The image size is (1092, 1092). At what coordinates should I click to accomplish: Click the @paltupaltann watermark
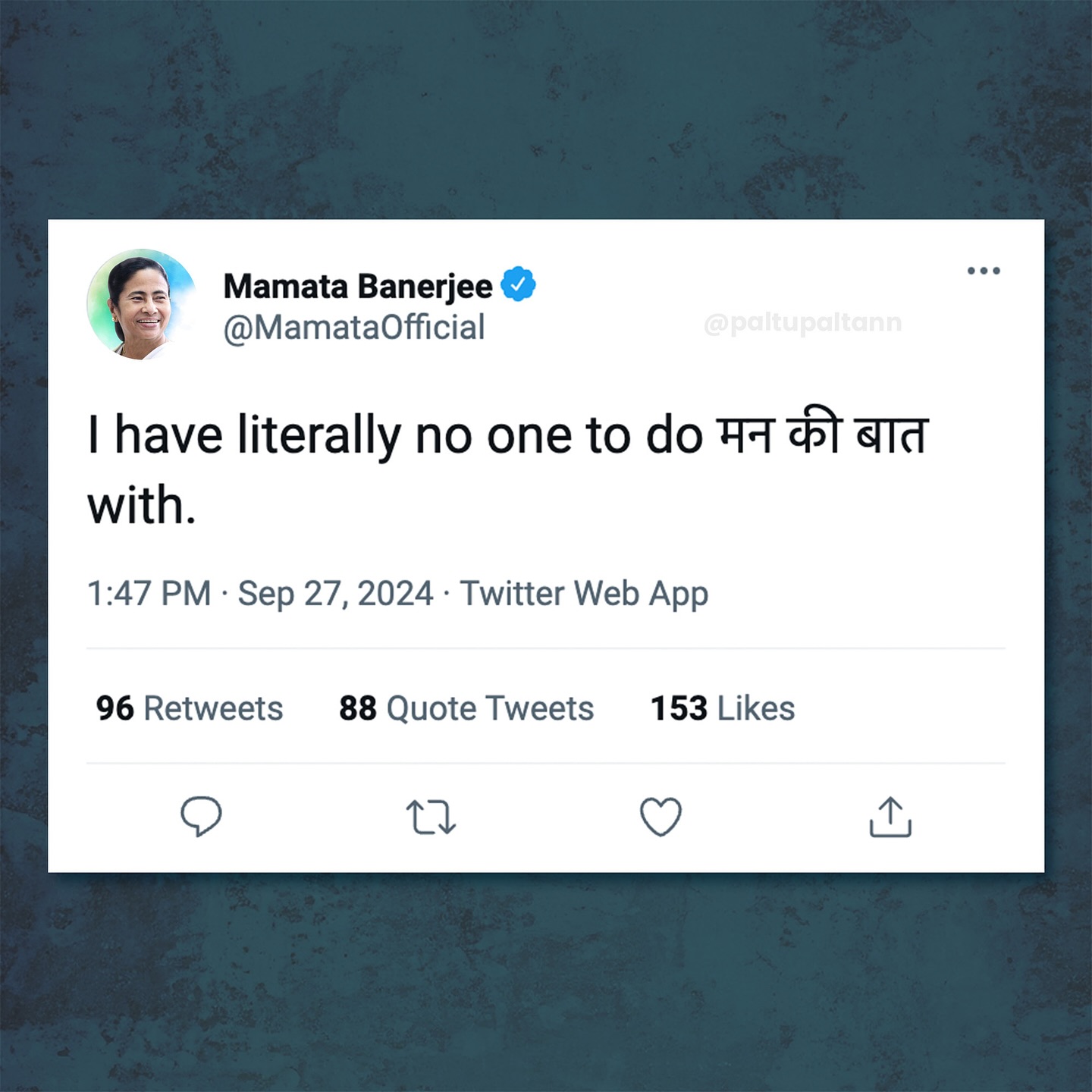(802, 322)
